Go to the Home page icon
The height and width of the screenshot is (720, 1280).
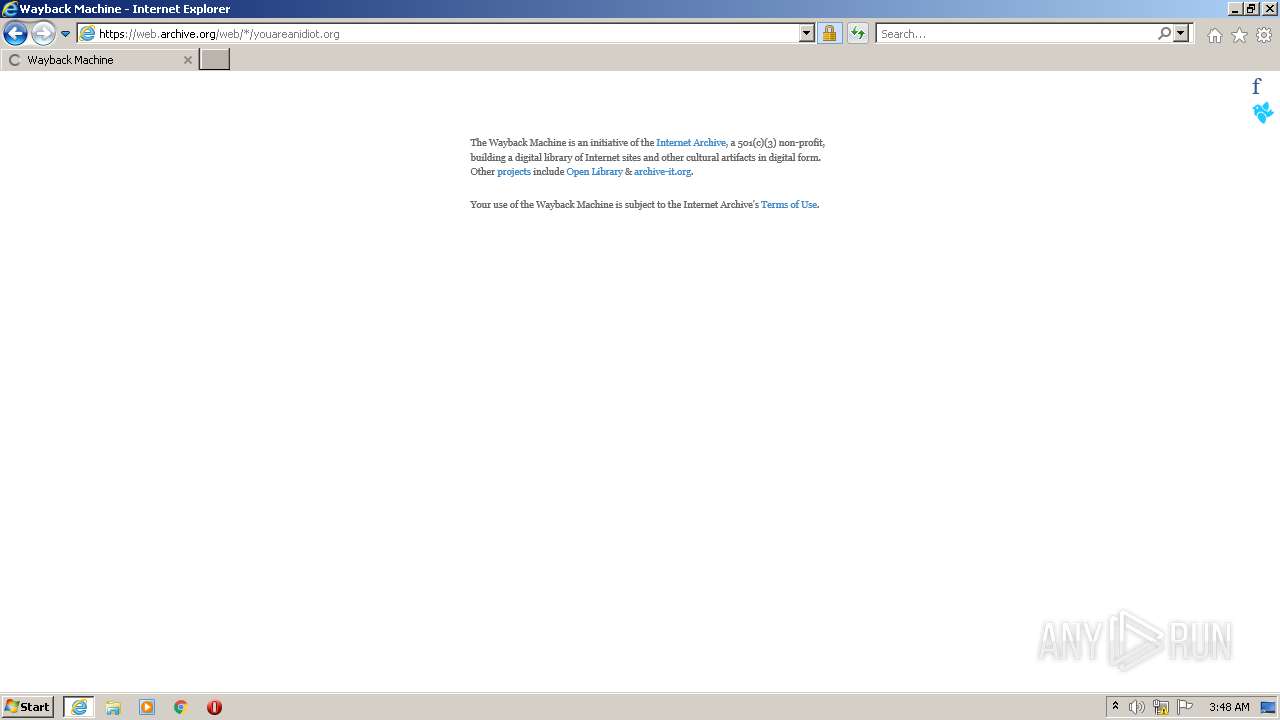click(x=1214, y=35)
